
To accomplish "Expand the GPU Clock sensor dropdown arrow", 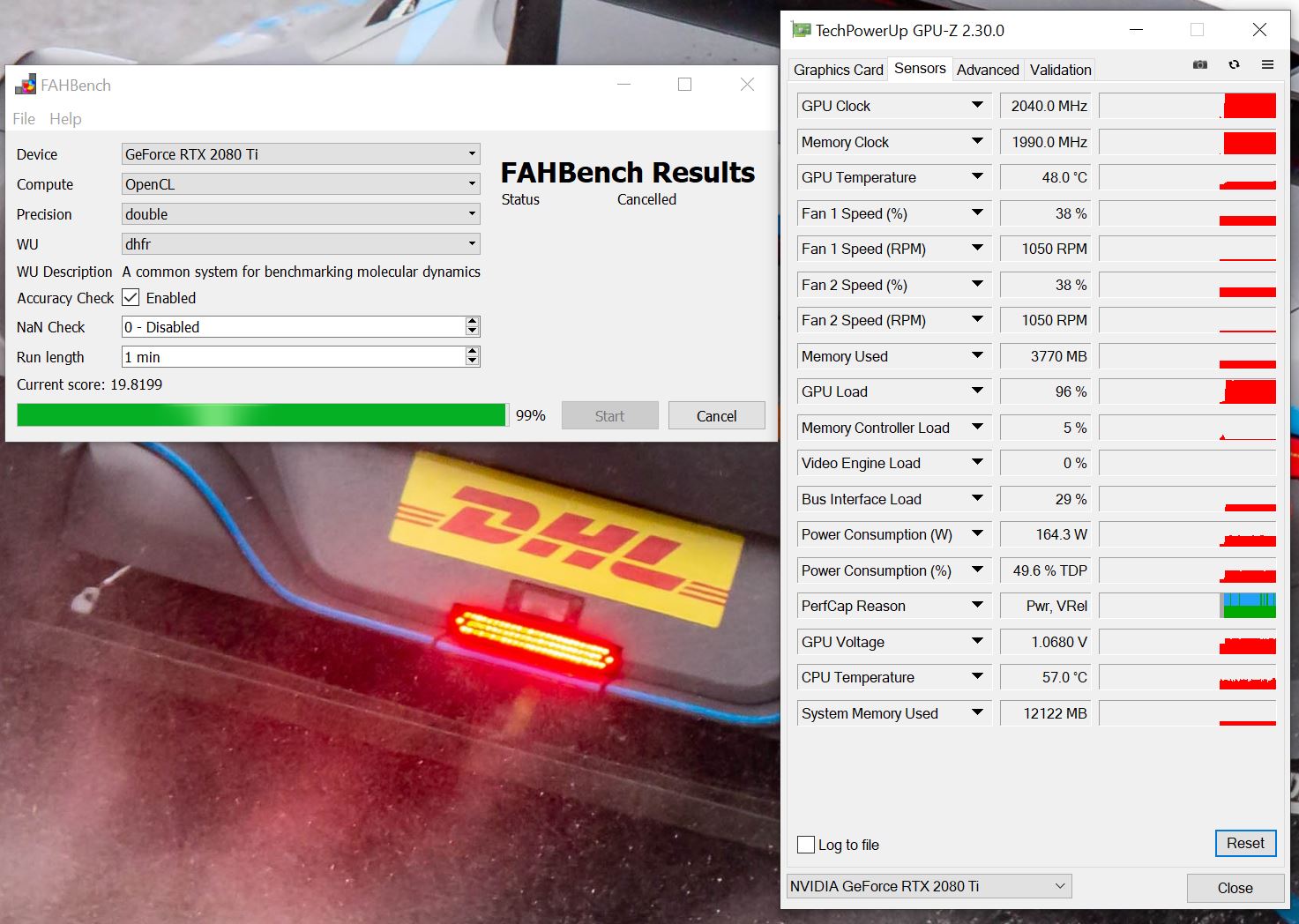I will [977, 106].
